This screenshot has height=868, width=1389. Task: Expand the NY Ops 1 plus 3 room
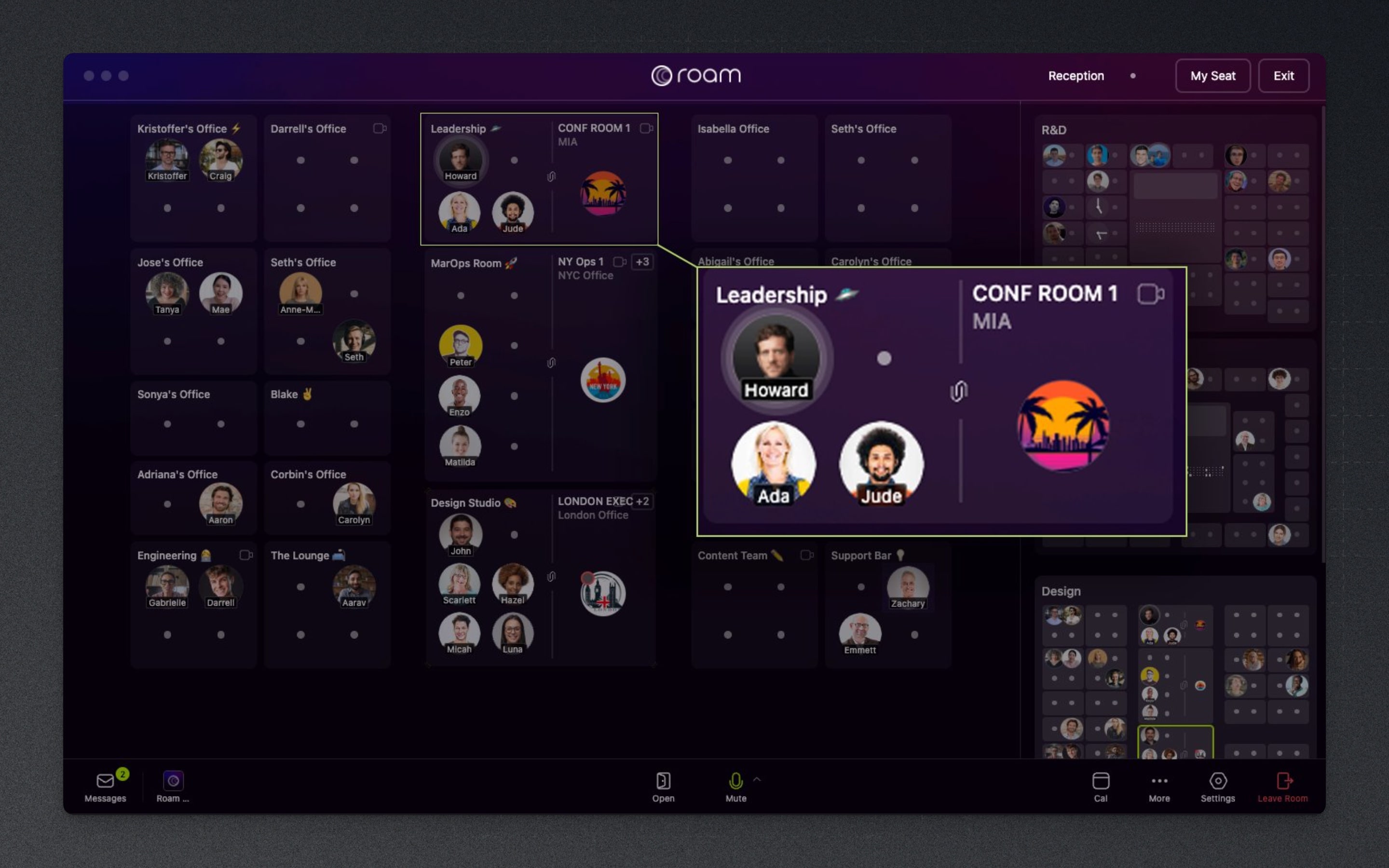coord(644,262)
